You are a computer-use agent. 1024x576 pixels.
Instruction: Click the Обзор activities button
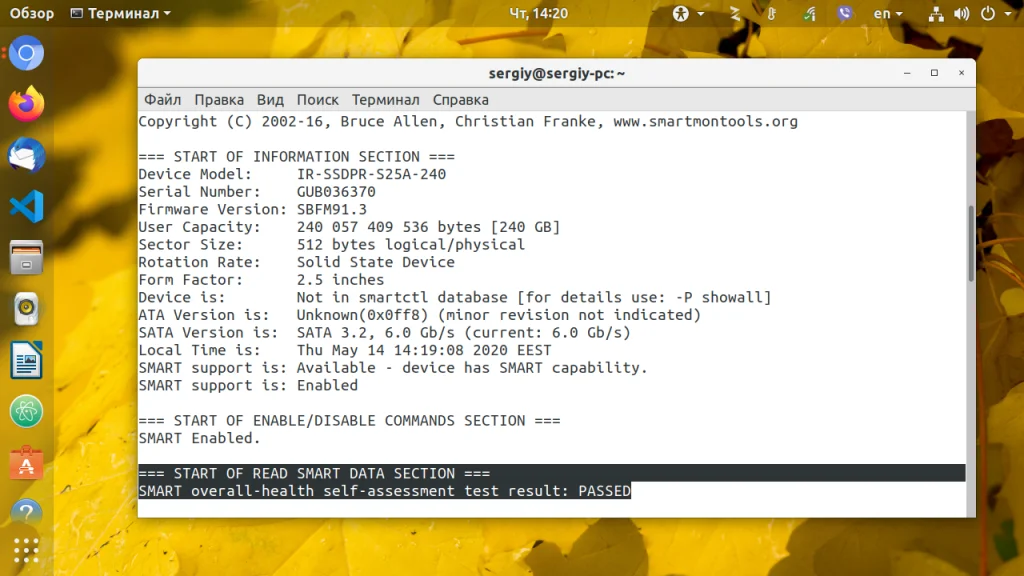click(x=32, y=14)
